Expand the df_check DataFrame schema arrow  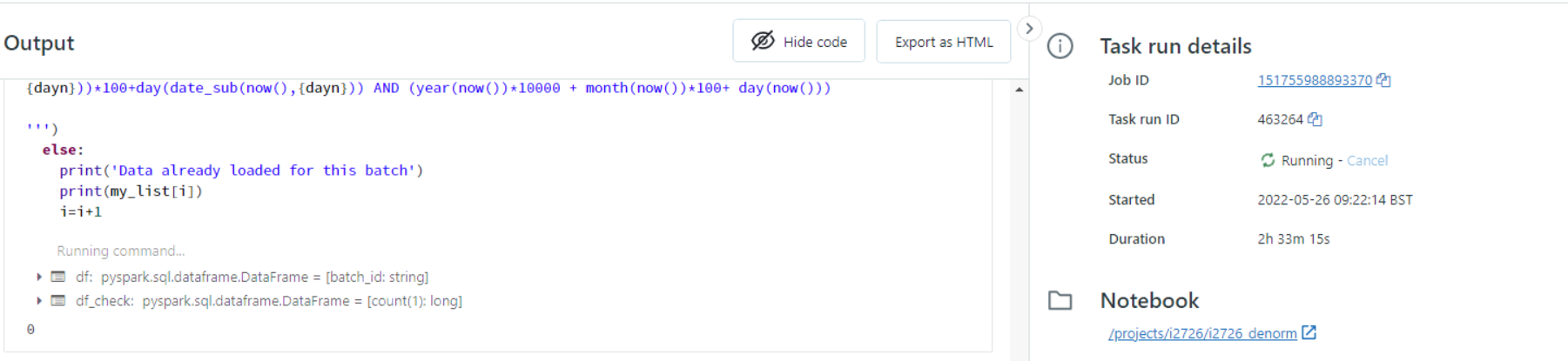pos(39,301)
